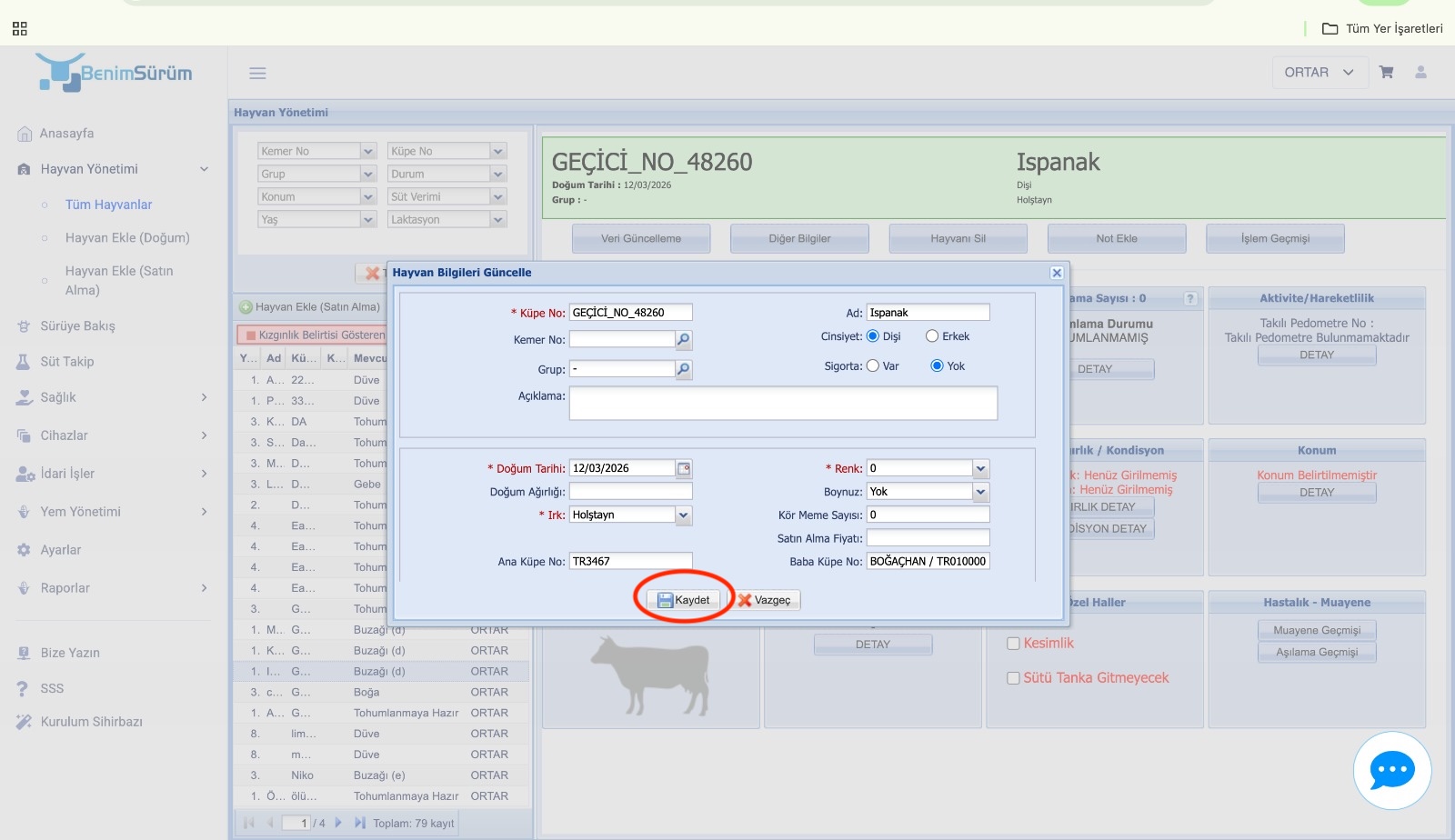The height and width of the screenshot is (840, 1455).
Task: Open the Tüm Yer İşaretleri bookmarks folder
Action: (1382, 28)
